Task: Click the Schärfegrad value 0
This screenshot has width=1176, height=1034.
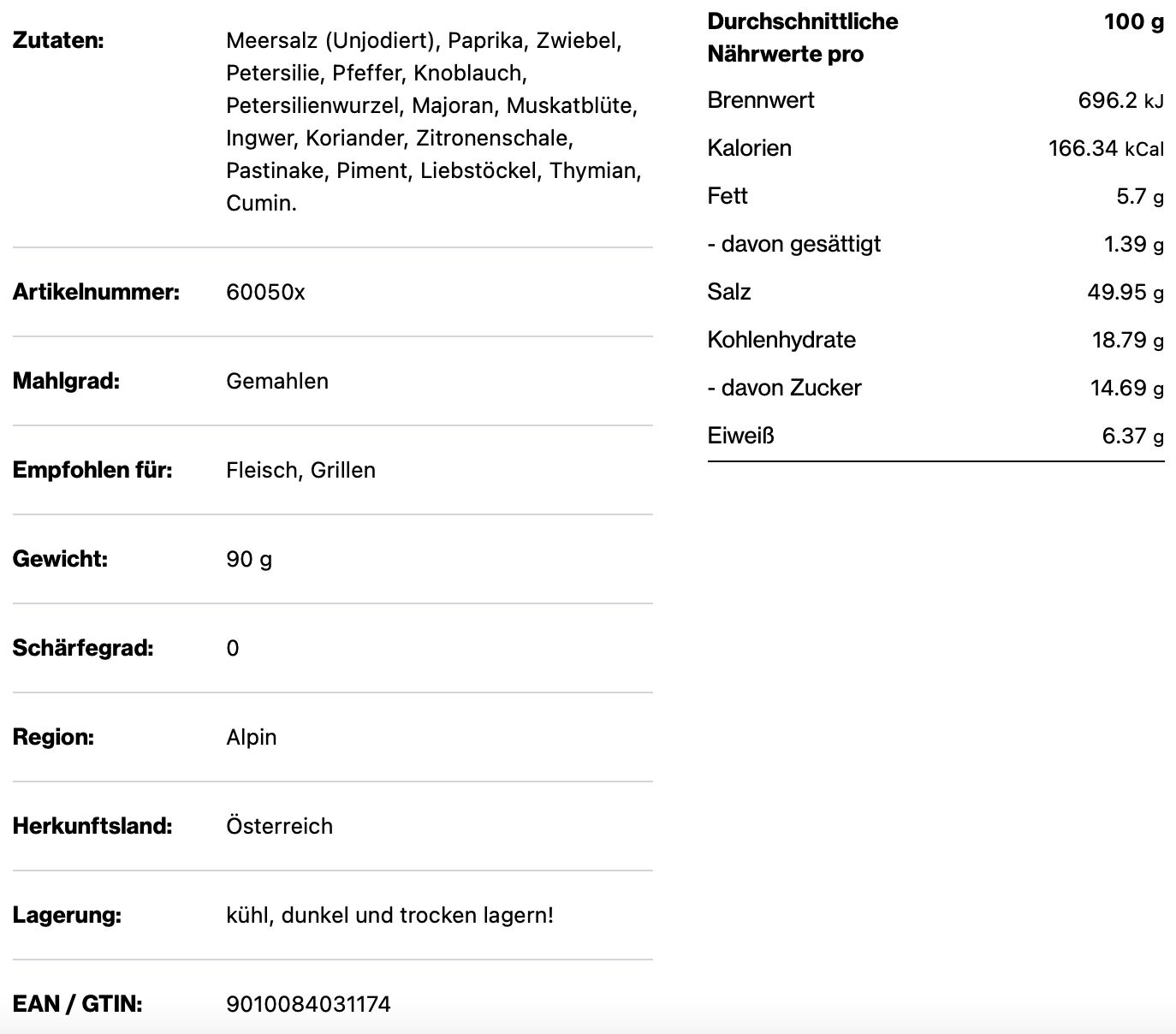Action: pos(233,649)
